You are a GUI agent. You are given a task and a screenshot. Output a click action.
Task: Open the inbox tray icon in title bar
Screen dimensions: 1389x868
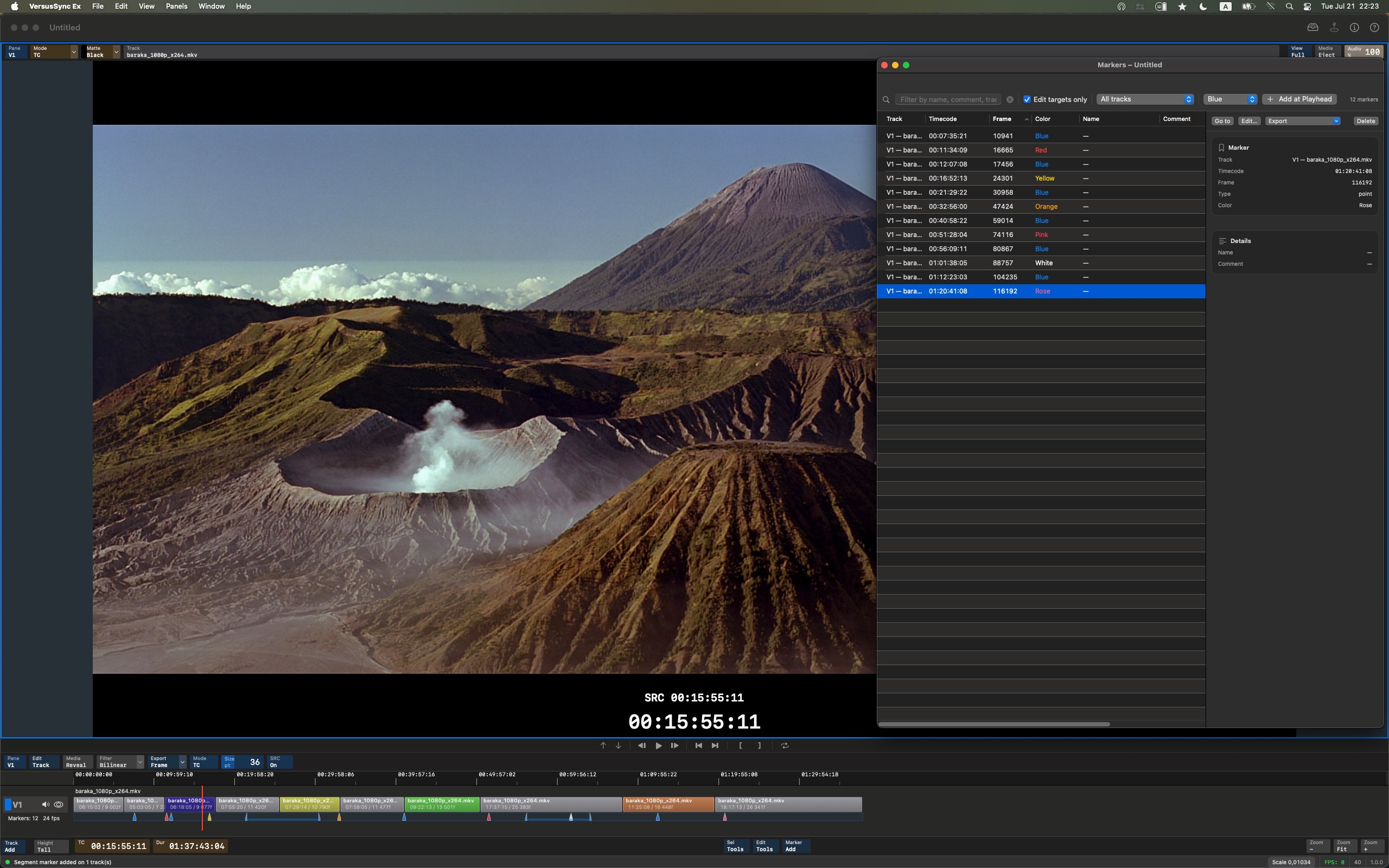[x=1312, y=27]
